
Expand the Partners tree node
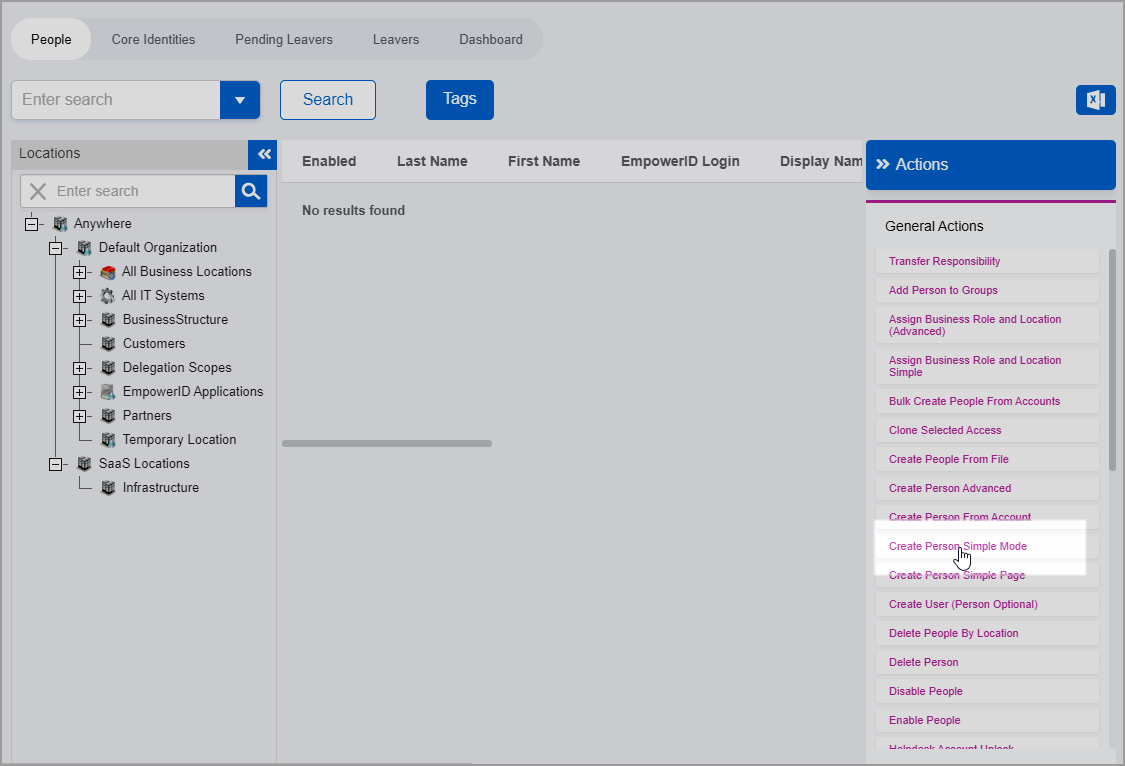pos(80,416)
